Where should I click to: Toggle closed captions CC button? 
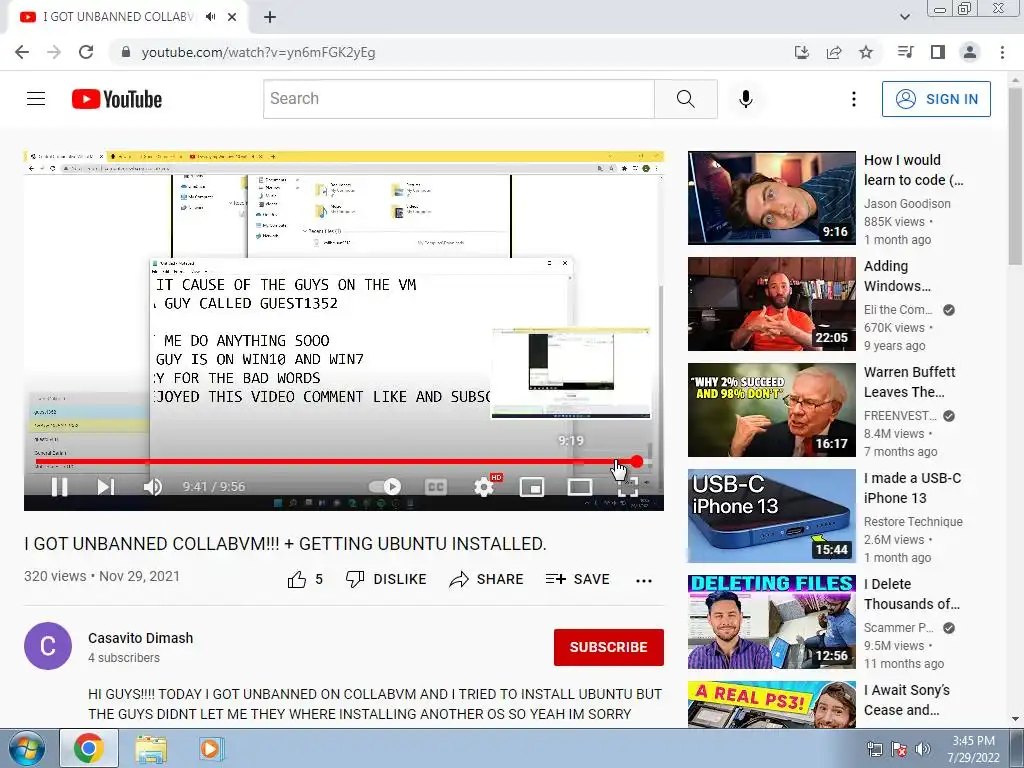tap(436, 487)
